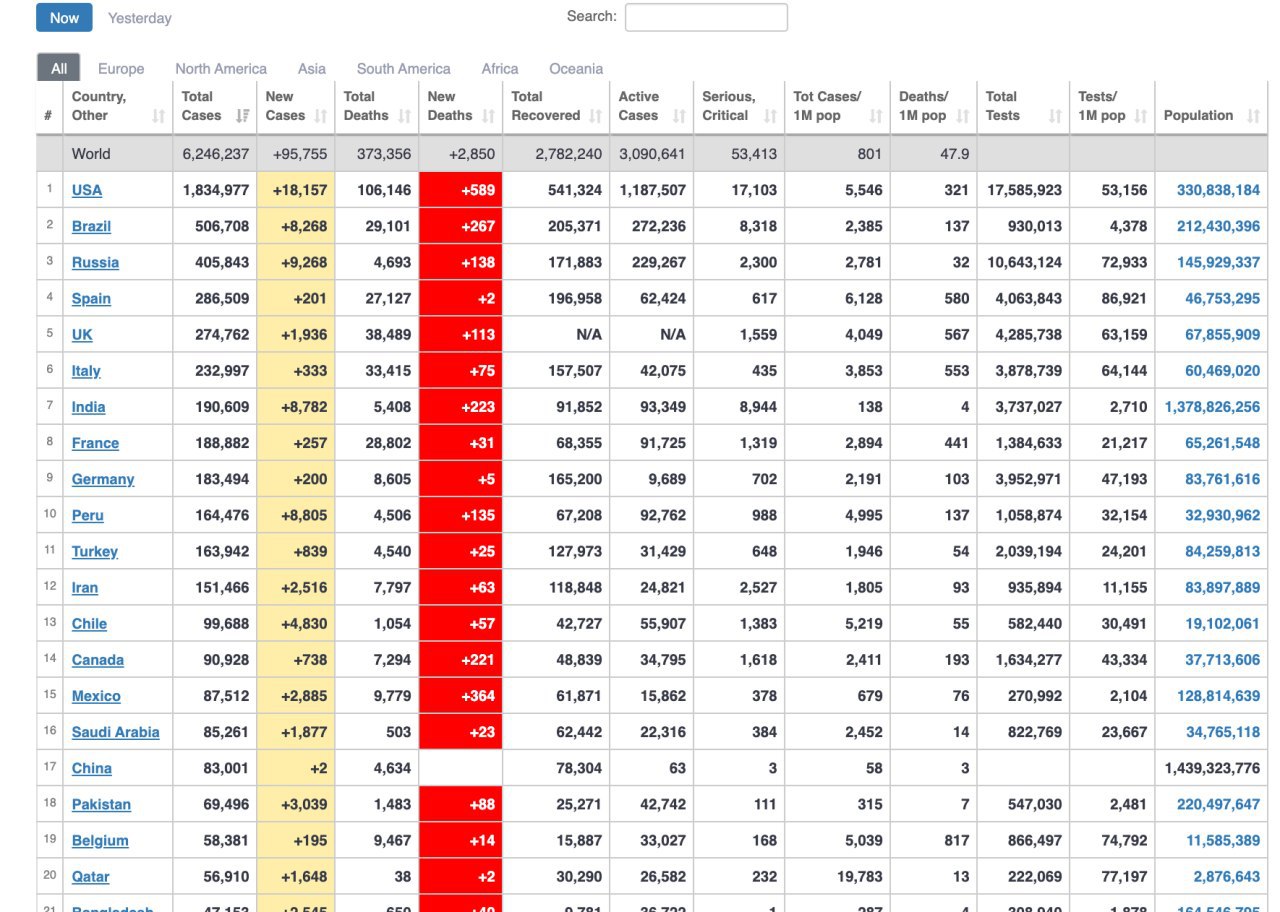Open the Belgium country link
This screenshot has height=912, width=1280.
100,840
